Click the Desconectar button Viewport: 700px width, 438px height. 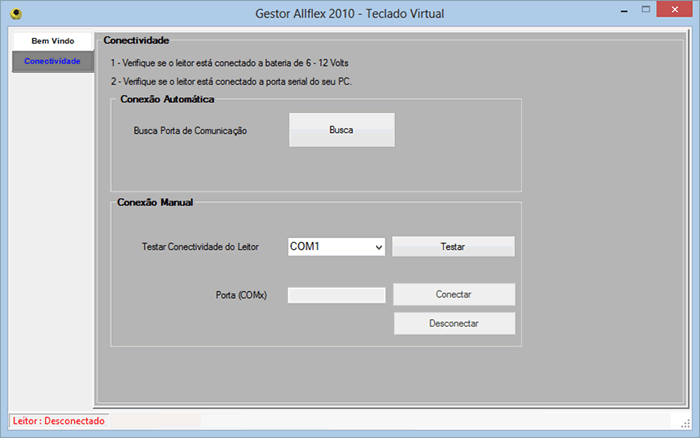click(454, 323)
